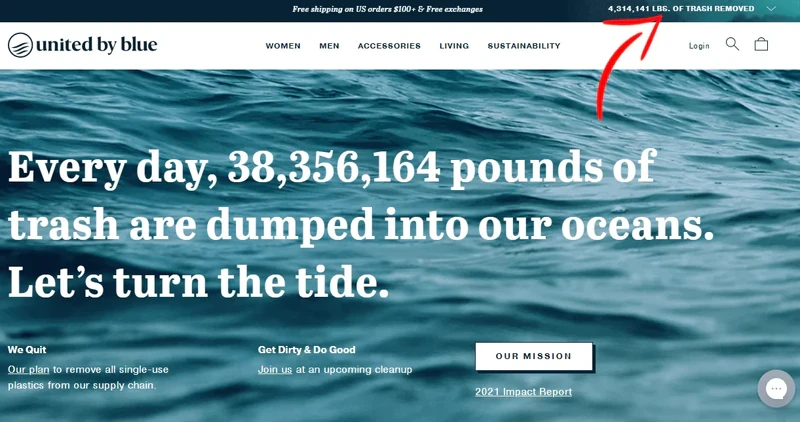Open the Women menu
The image size is (800, 422).
(x=283, y=46)
